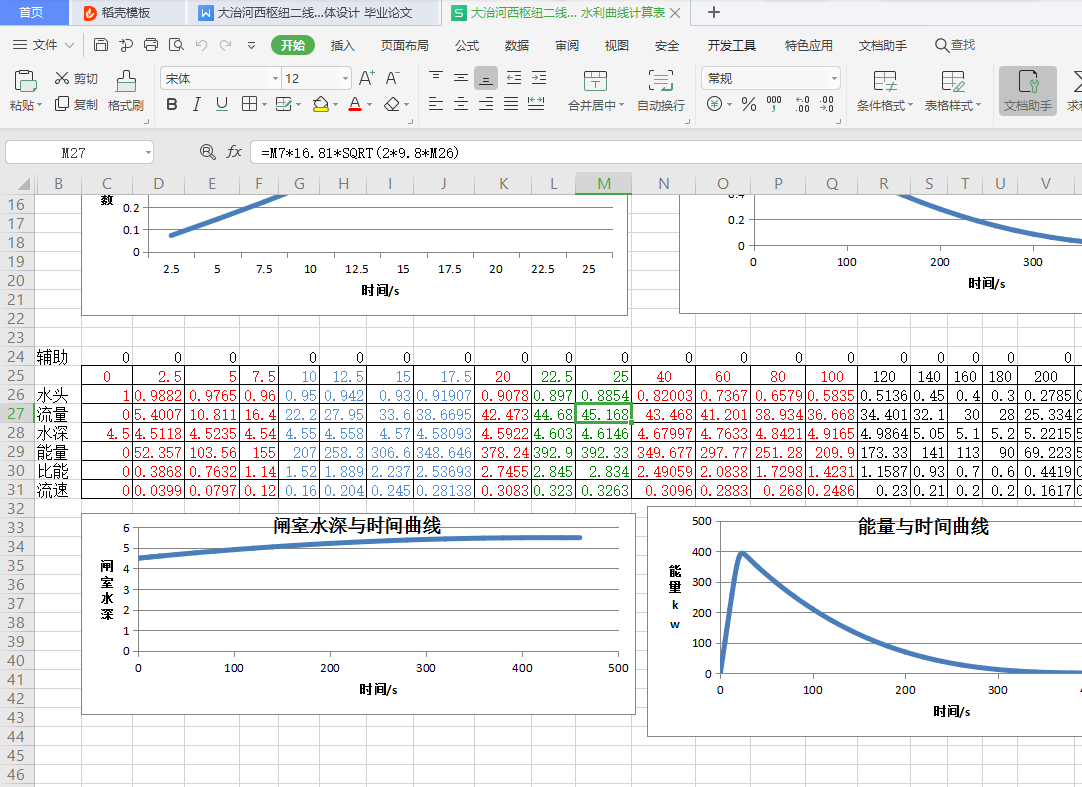Screen dimensions: 1082x787
Task: Expand the Name Box dropdown
Action: tap(148, 153)
